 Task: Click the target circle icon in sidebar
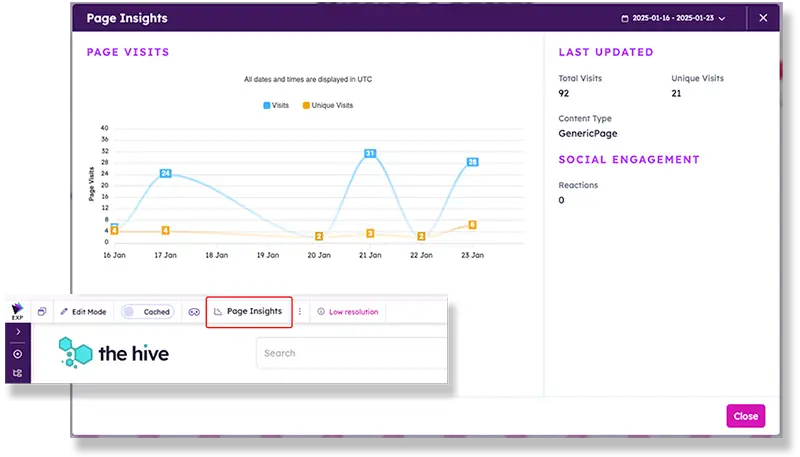18,354
